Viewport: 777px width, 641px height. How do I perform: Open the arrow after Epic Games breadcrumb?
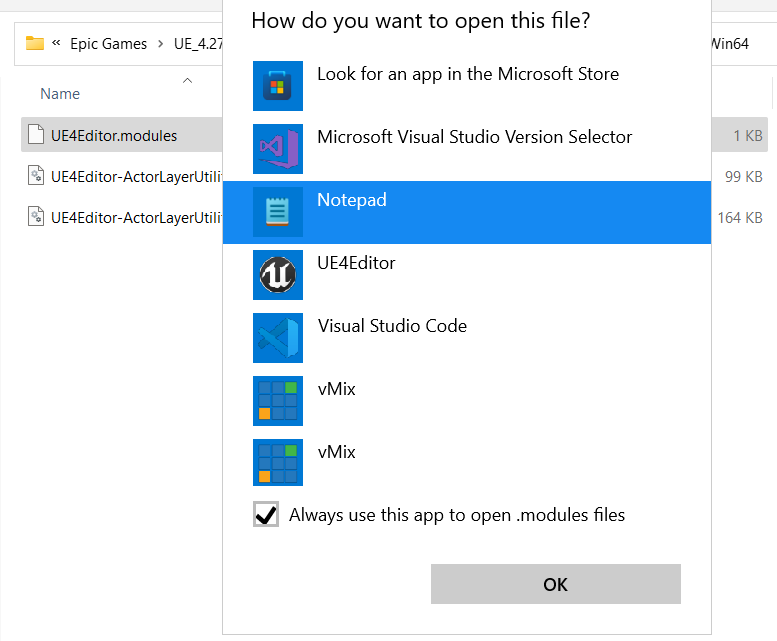coord(160,44)
